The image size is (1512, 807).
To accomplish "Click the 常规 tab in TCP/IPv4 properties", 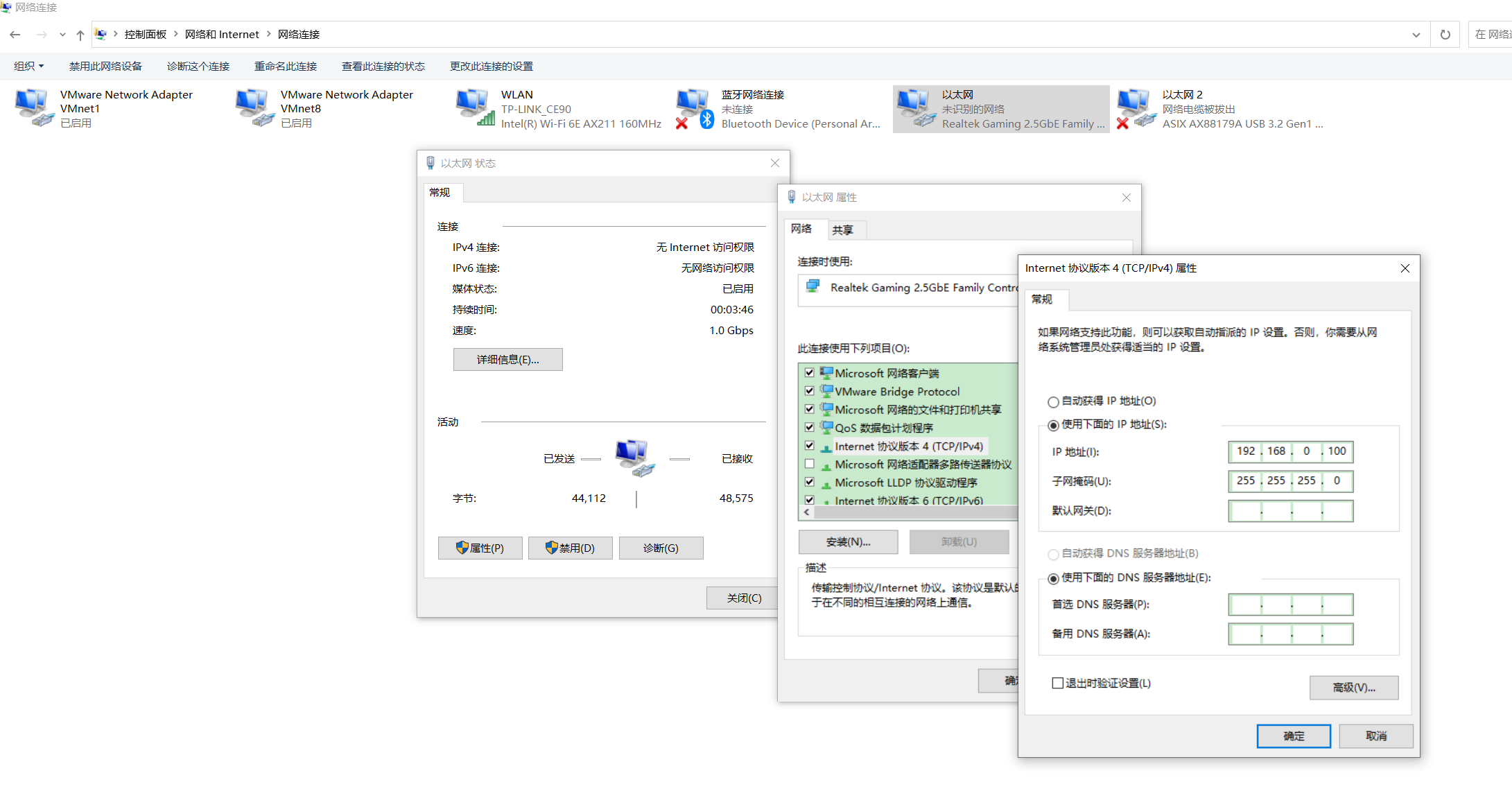I will pos(1044,300).
